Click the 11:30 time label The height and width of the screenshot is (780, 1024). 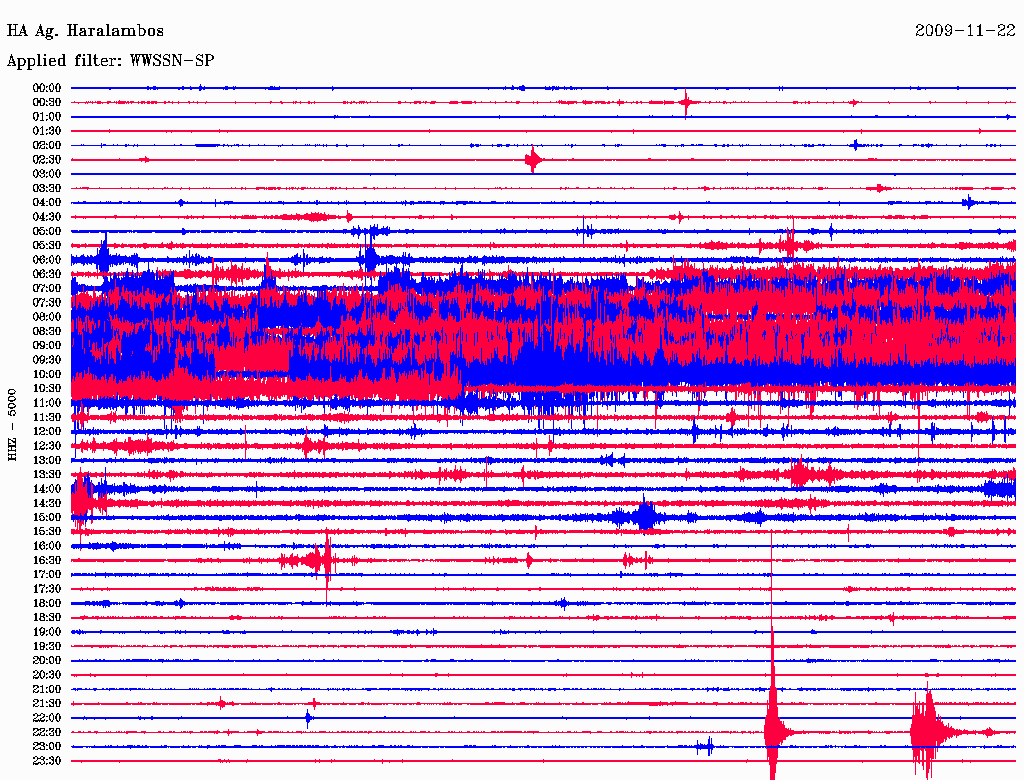pyautogui.click(x=47, y=417)
